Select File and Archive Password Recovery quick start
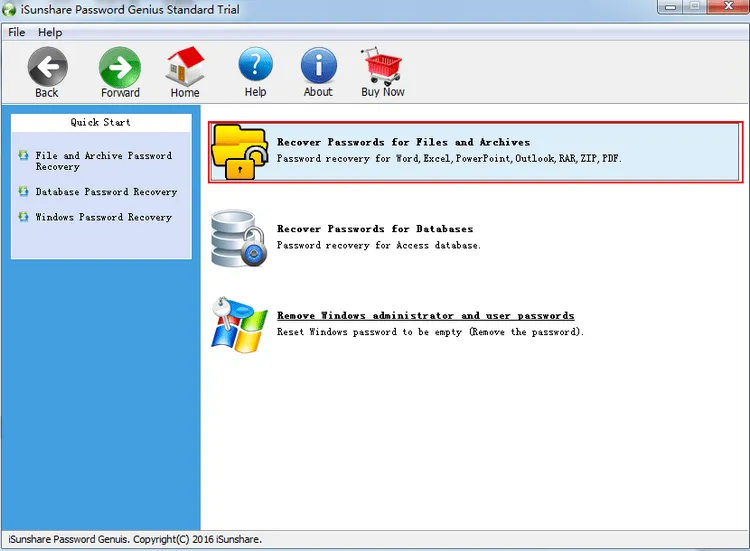Screen dimensions: 750x551 coord(103,161)
